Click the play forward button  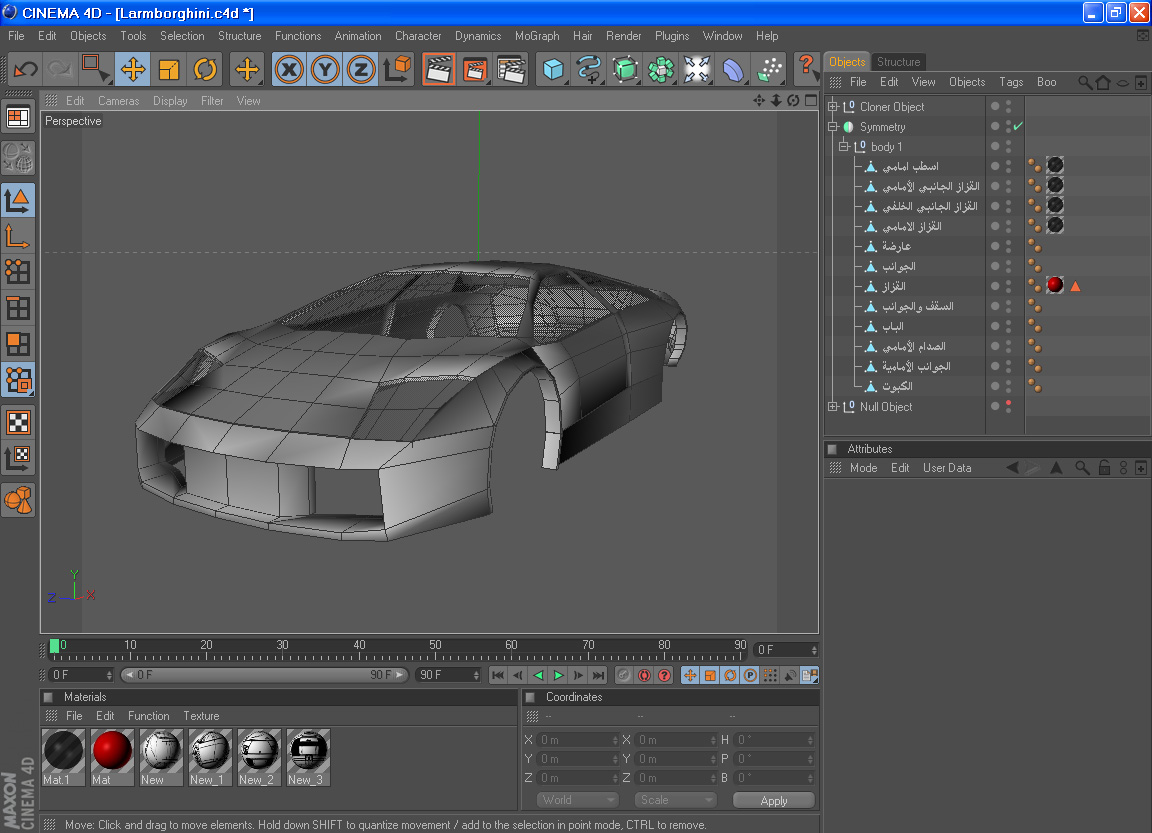[558, 675]
